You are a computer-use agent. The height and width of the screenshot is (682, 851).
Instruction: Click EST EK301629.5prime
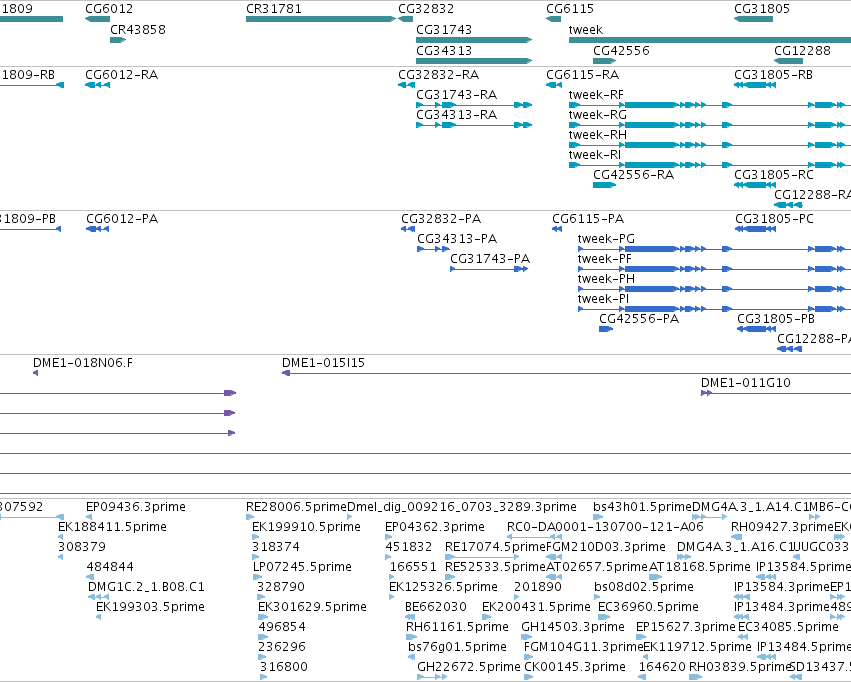pyautogui.click(x=263, y=617)
